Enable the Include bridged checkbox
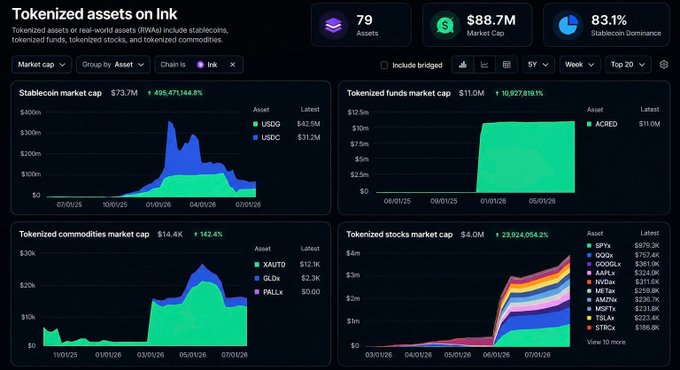Viewport: 680px width, 370px height. pyautogui.click(x=384, y=65)
